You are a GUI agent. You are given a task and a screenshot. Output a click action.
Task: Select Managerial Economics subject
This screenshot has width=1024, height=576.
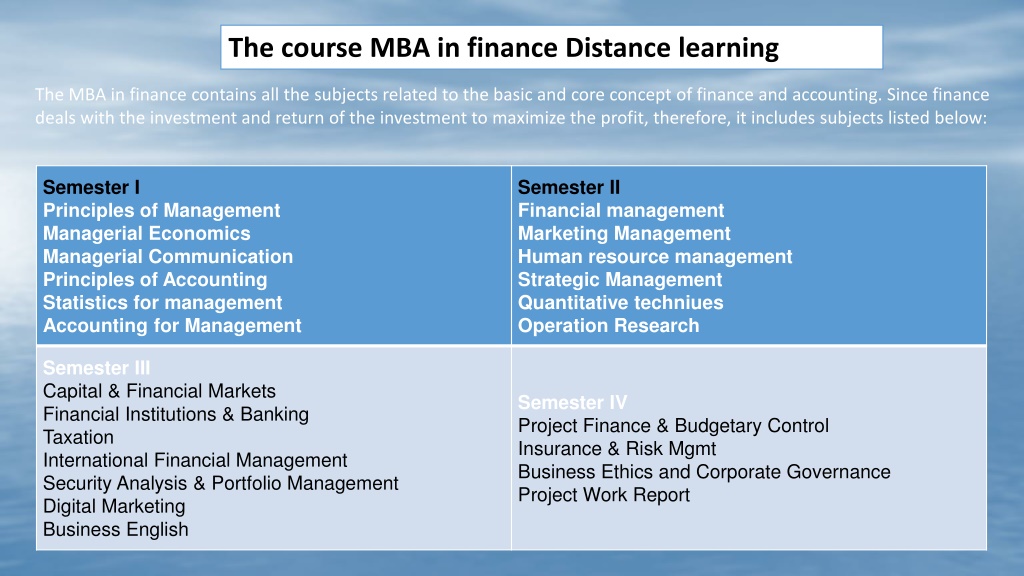(x=147, y=233)
